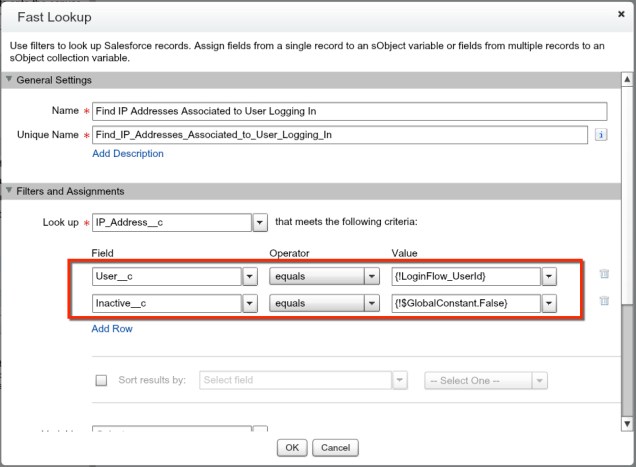Delete the User__c filter row

pos(604,274)
